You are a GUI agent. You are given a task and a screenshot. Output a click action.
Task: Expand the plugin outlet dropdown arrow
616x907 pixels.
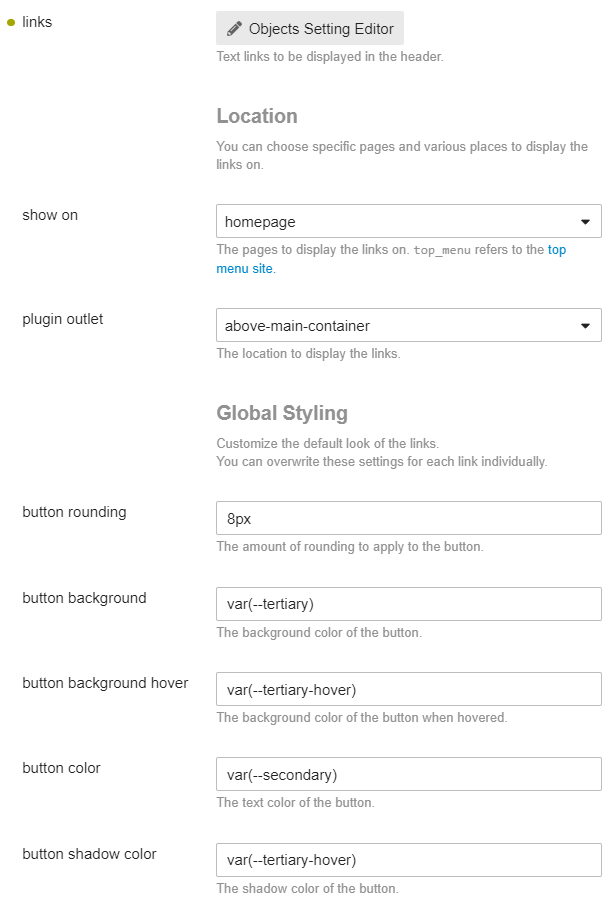(x=585, y=326)
